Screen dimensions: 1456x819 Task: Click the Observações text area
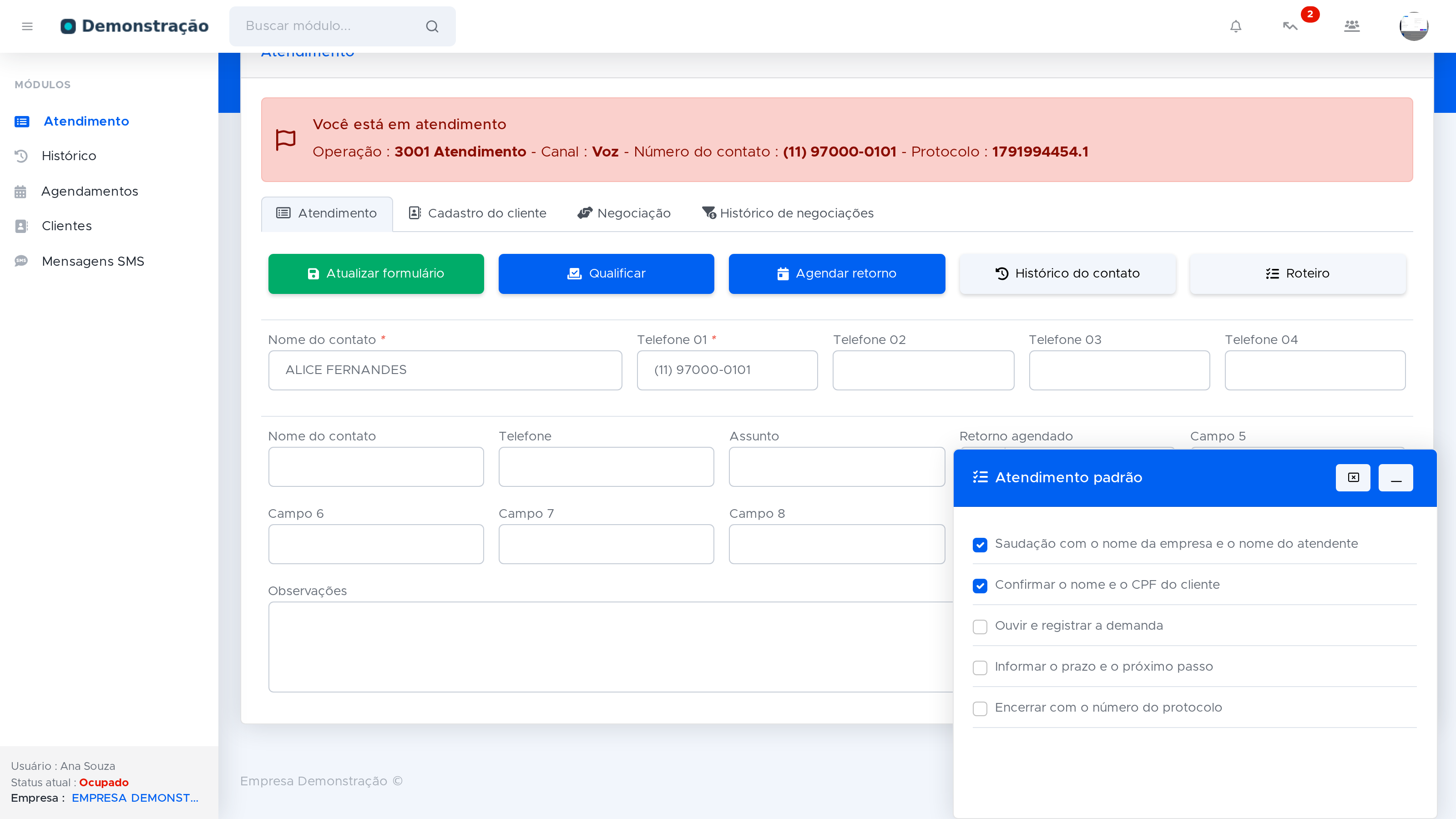[x=611, y=647]
